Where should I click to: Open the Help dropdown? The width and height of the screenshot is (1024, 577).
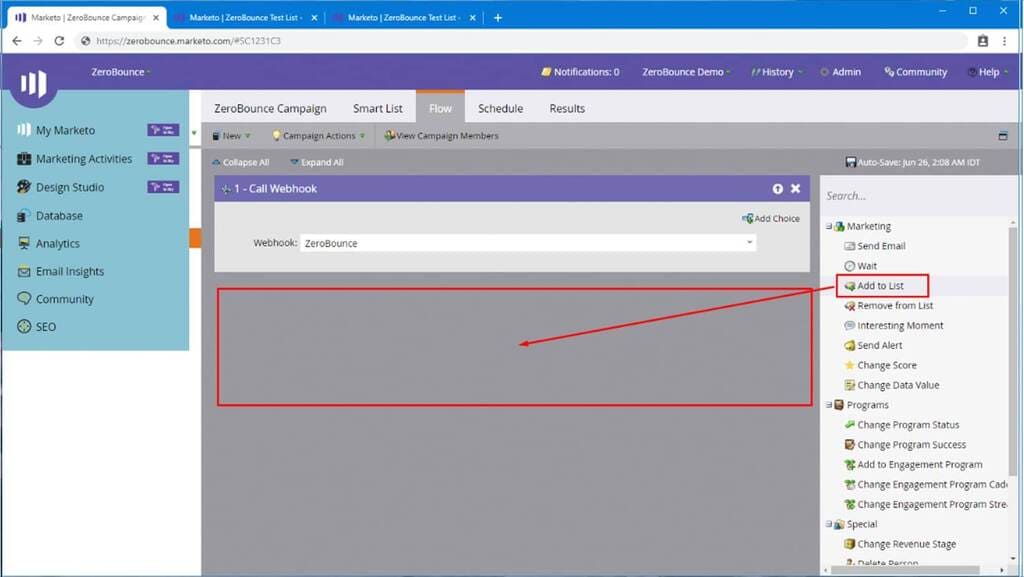988,72
